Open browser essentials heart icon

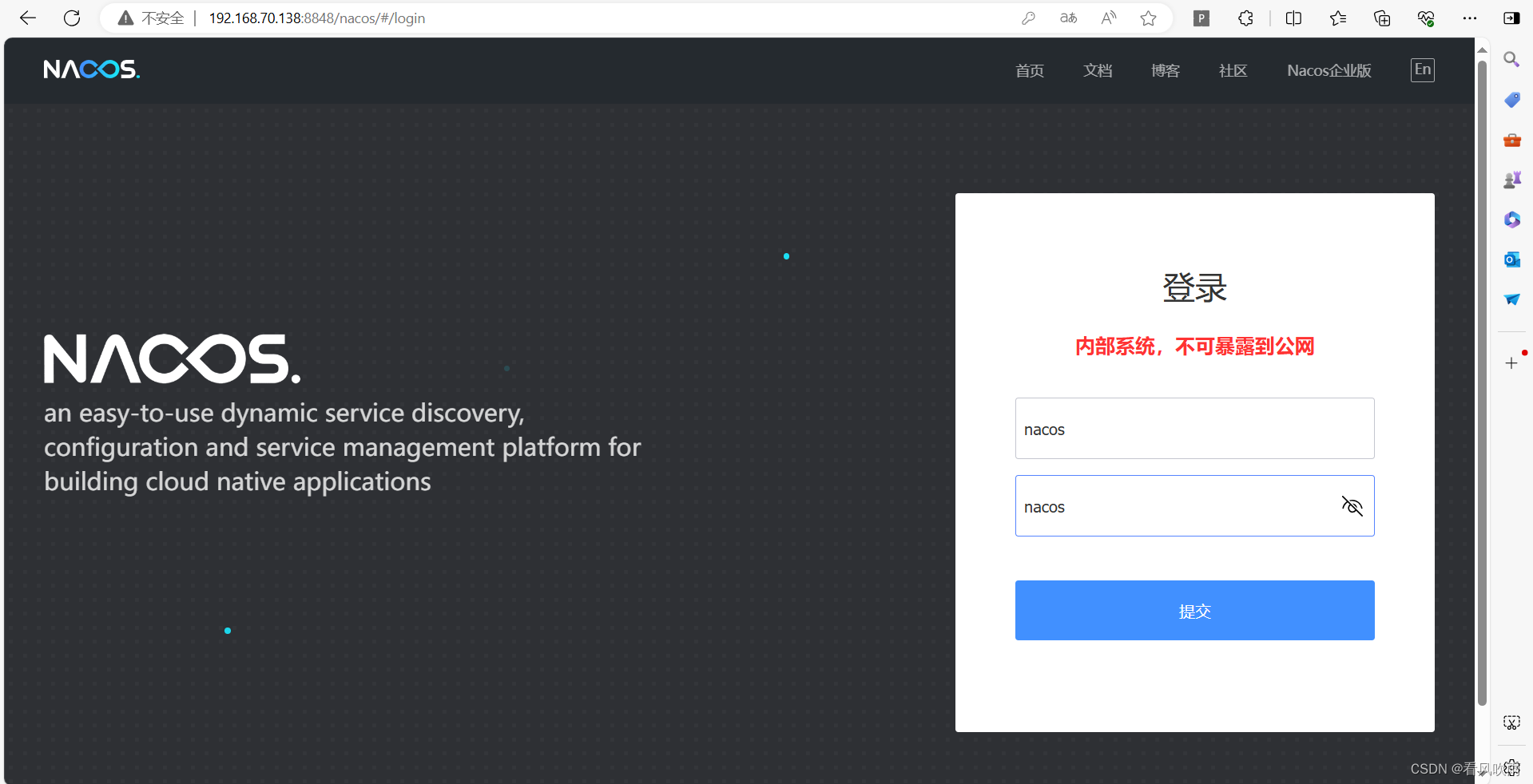pos(1426,18)
